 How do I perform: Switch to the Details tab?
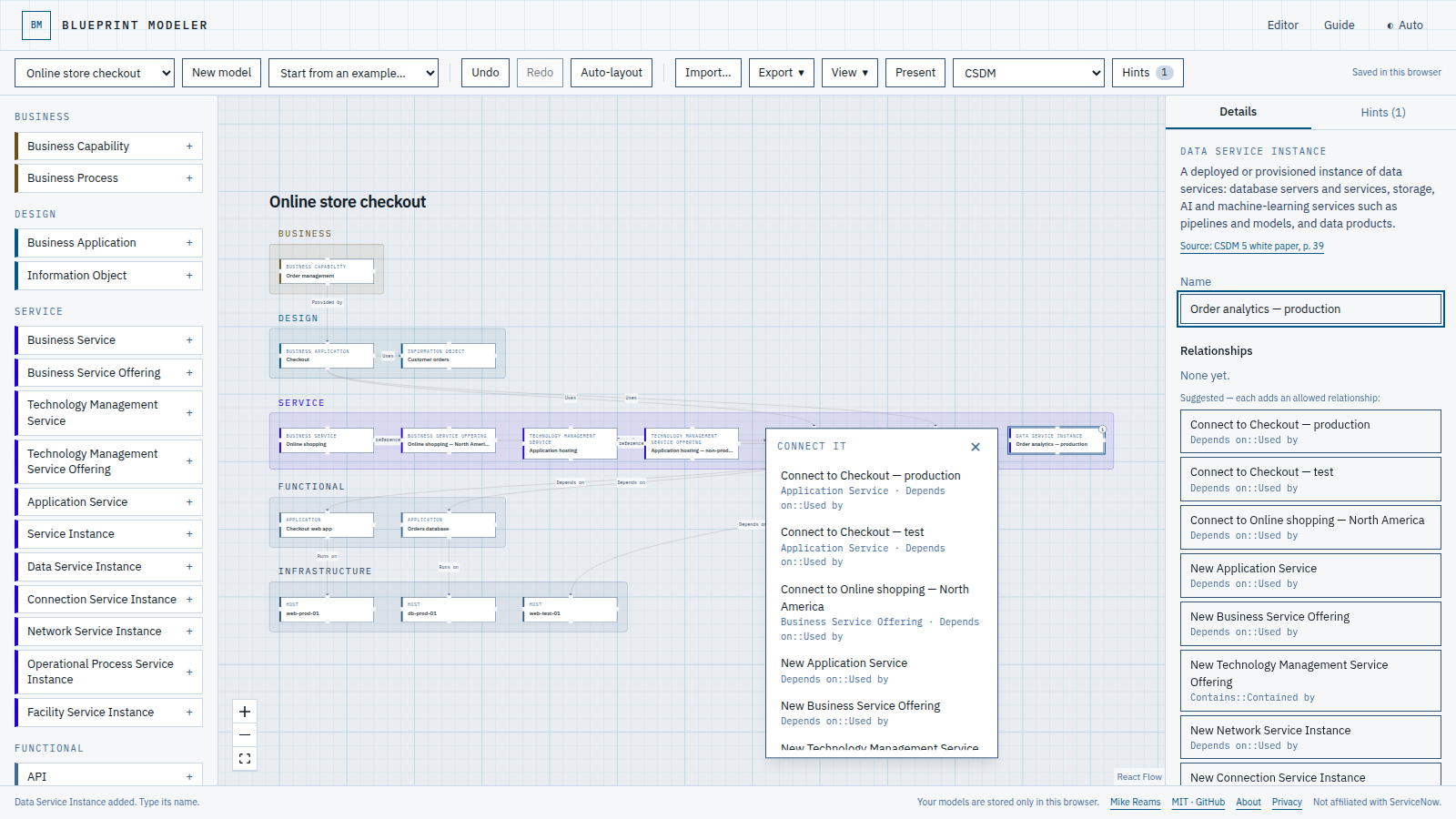tap(1238, 112)
